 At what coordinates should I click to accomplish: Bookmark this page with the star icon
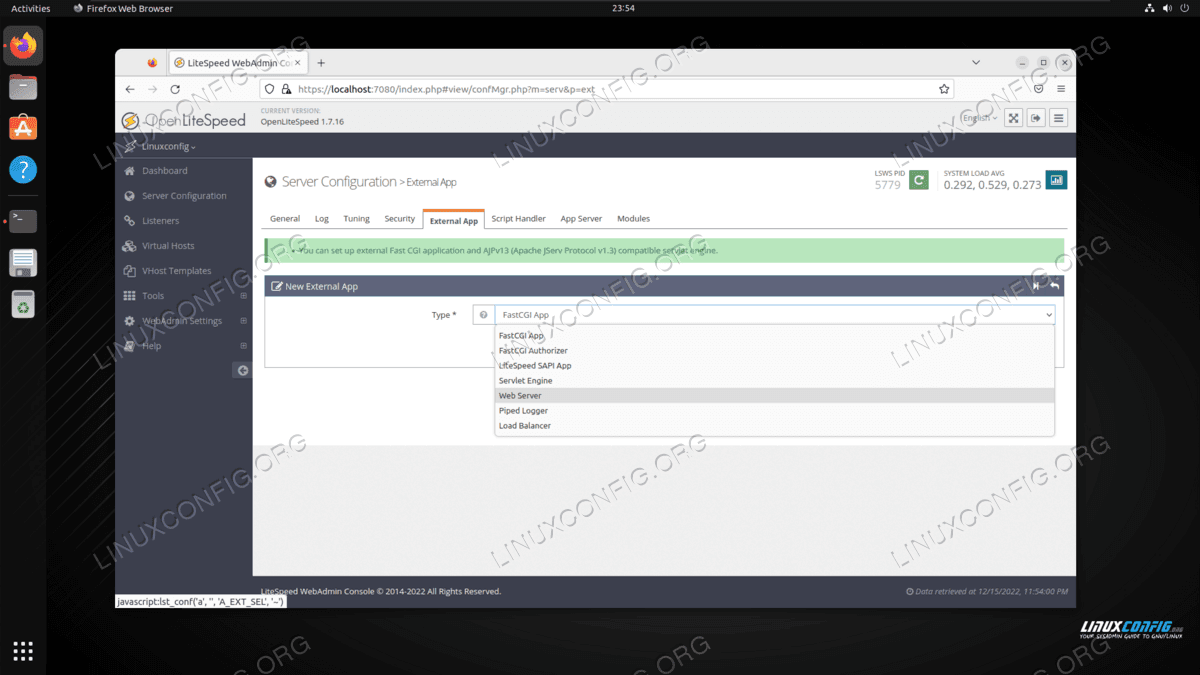click(944, 89)
